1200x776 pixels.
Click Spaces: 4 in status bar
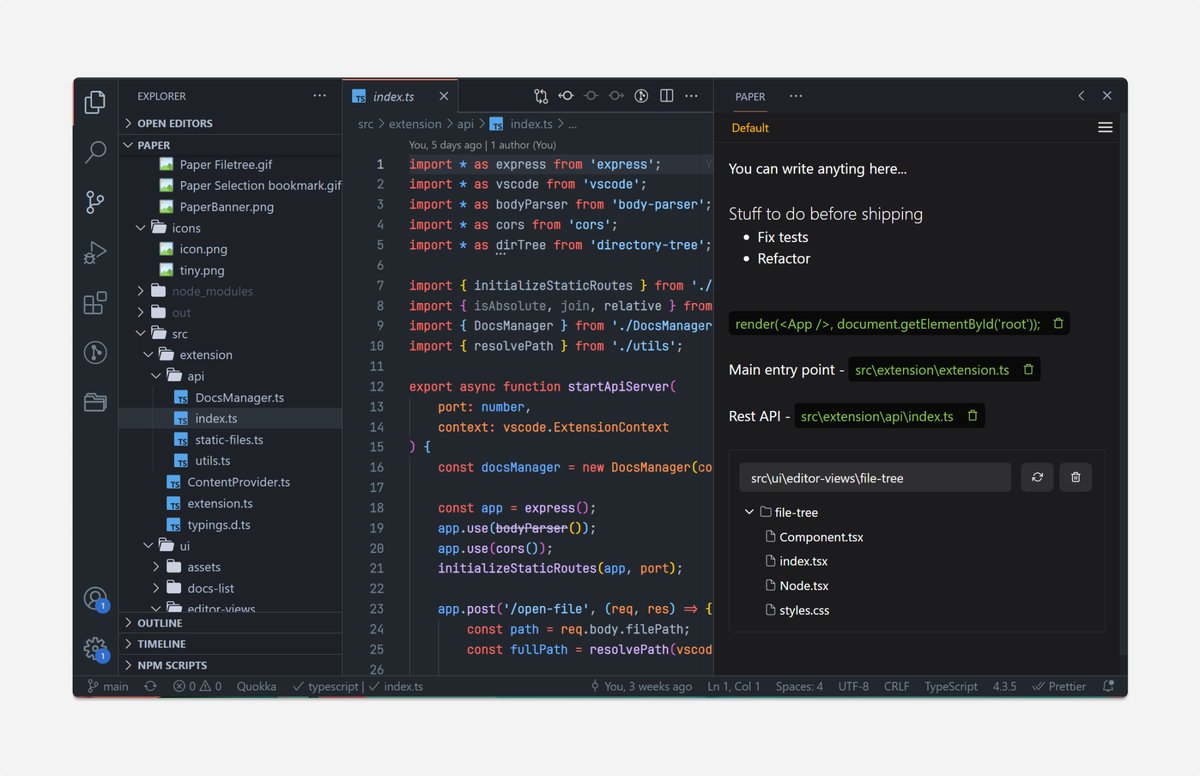point(799,686)
